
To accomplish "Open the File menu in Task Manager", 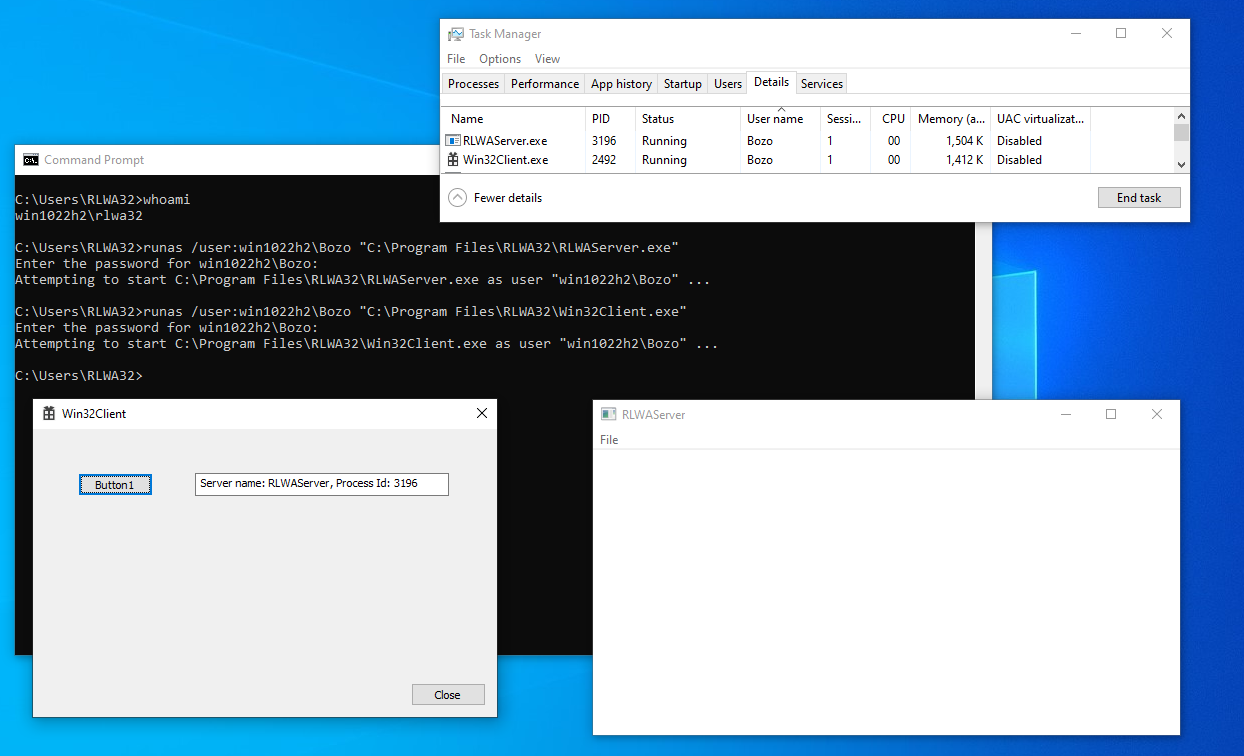I will coord(456,59).
